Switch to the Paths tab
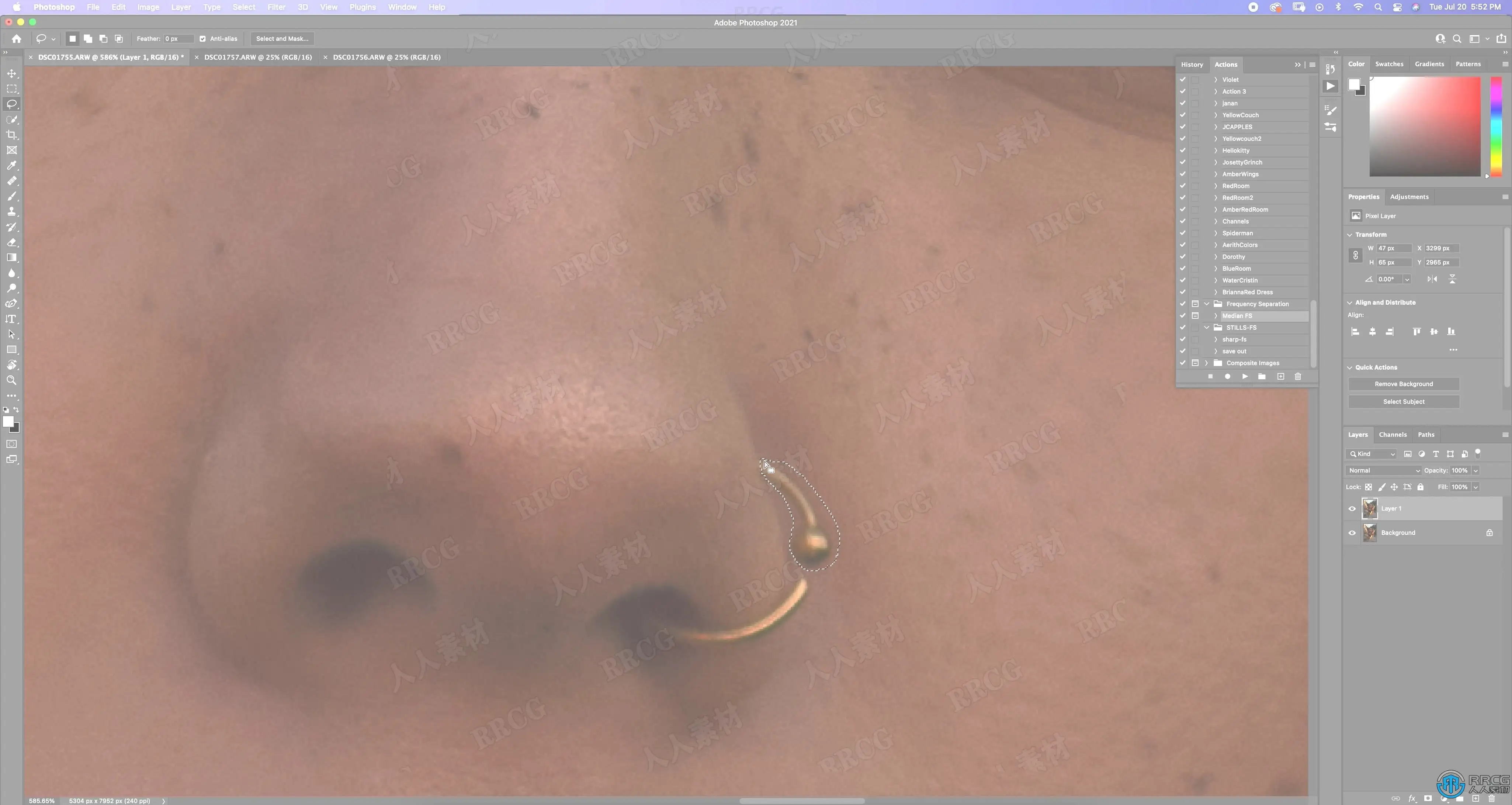Image resolution: width=1512 pixels, height=805 pixels. (x=1426, y=435)
